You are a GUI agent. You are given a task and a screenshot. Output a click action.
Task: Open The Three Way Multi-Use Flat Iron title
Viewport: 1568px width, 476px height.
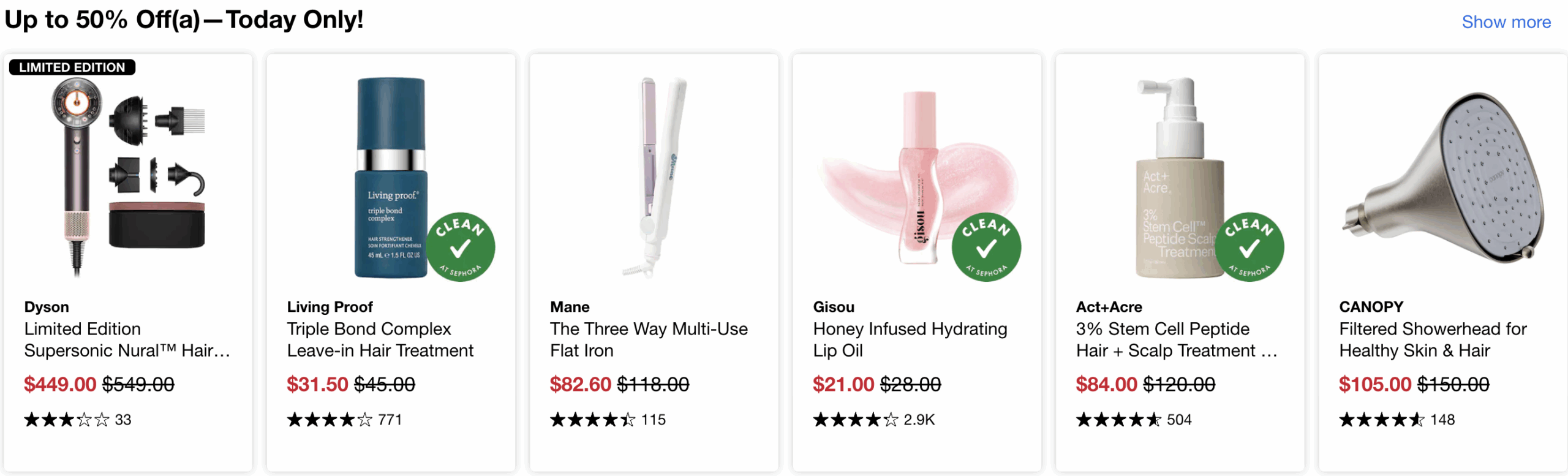tap(648, 339)
